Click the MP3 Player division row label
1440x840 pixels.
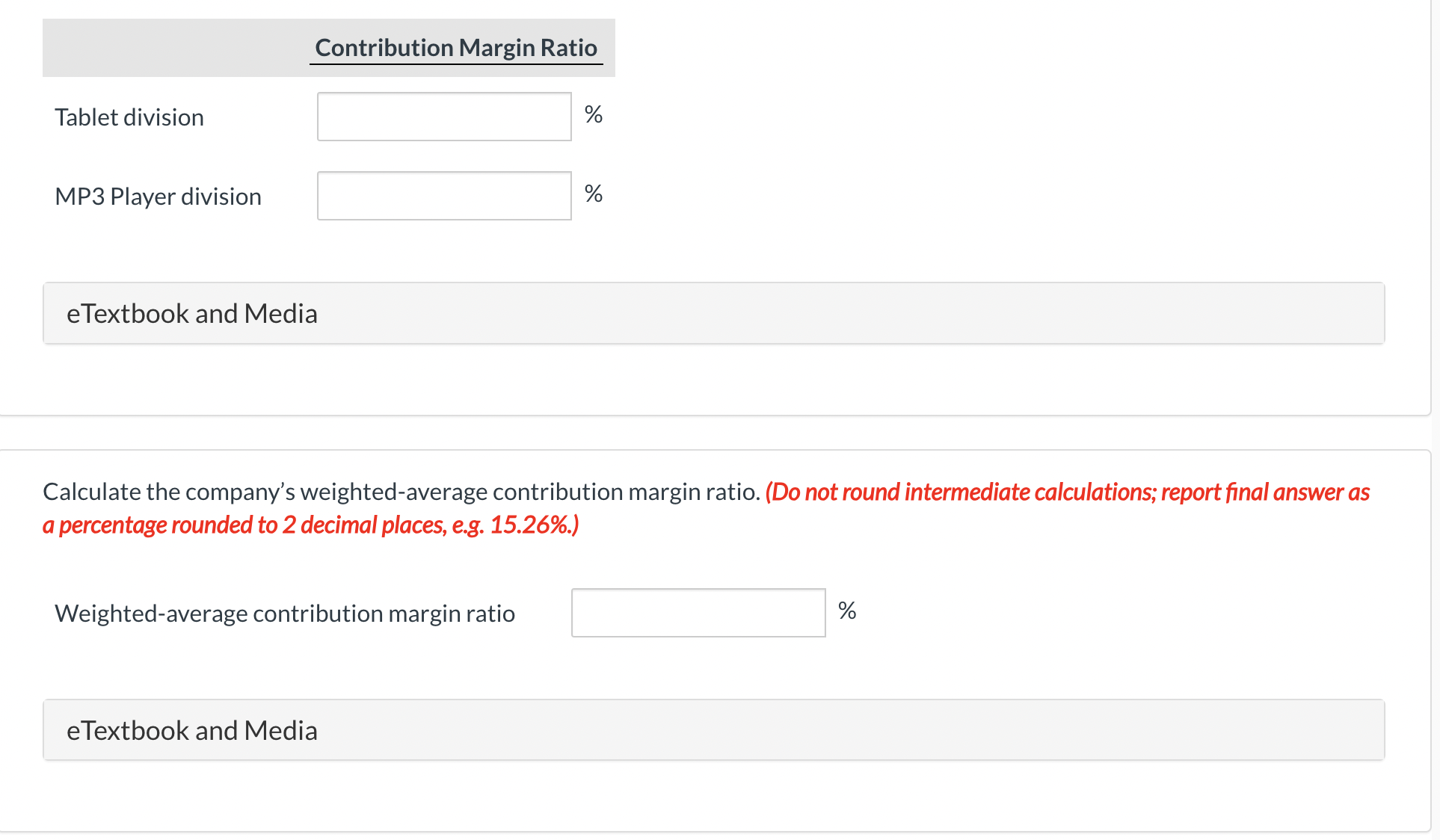click(x=158, y=196)
